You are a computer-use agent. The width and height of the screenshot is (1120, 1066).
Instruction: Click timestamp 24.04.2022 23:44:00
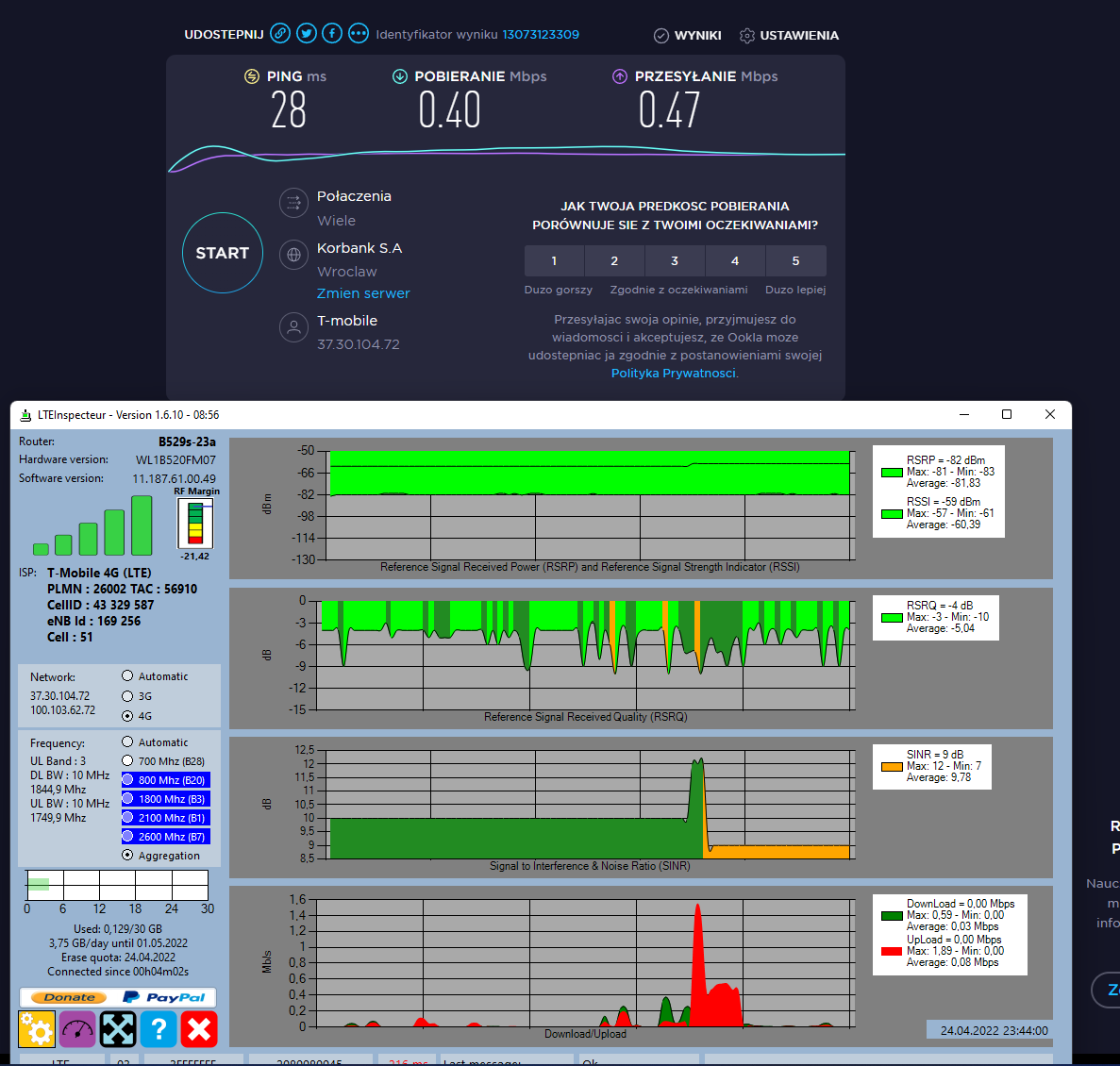(995, 1030)
